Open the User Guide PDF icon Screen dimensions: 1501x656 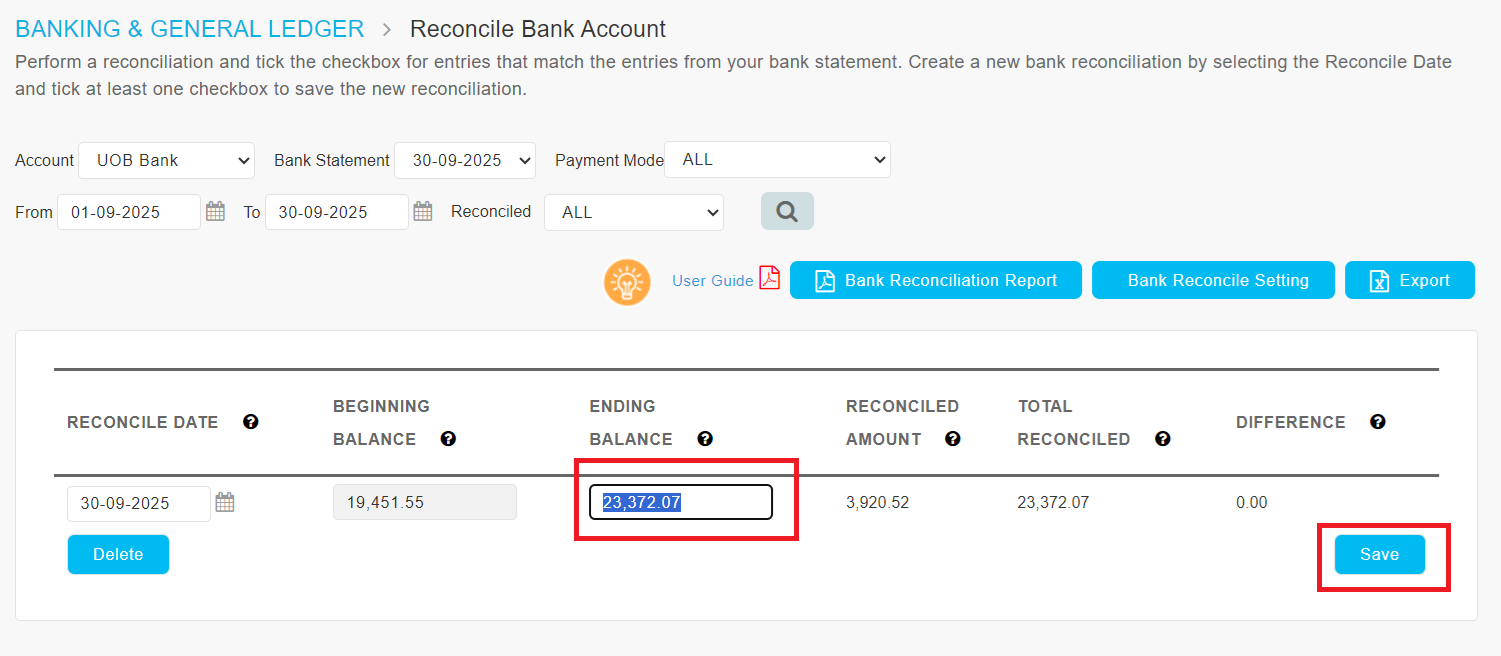[x=769, y=278]
